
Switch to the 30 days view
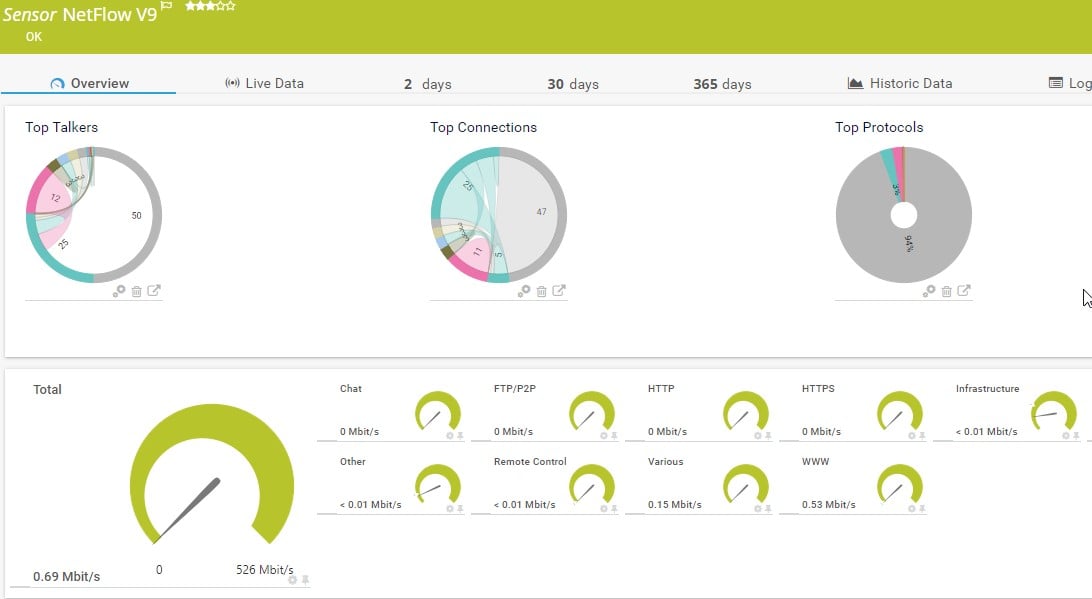click(x=572, y=84)
